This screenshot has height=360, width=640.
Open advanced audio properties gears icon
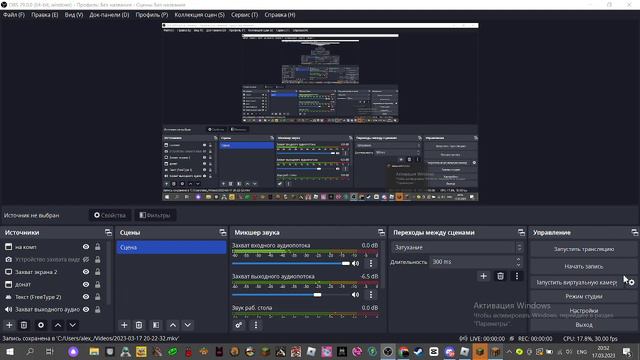(239, 325)
